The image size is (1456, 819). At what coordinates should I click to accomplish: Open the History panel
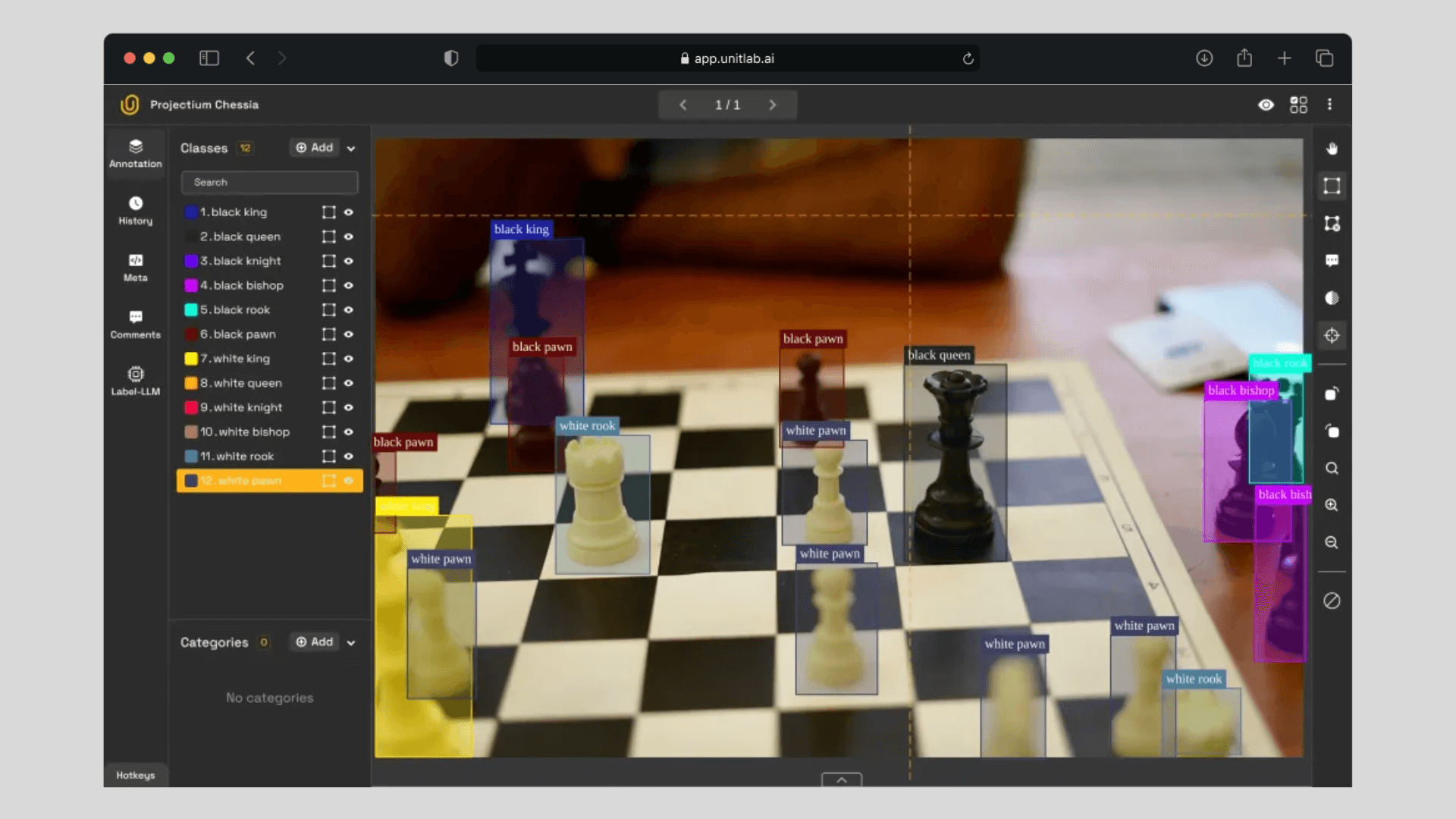click(x=135, y=210)
